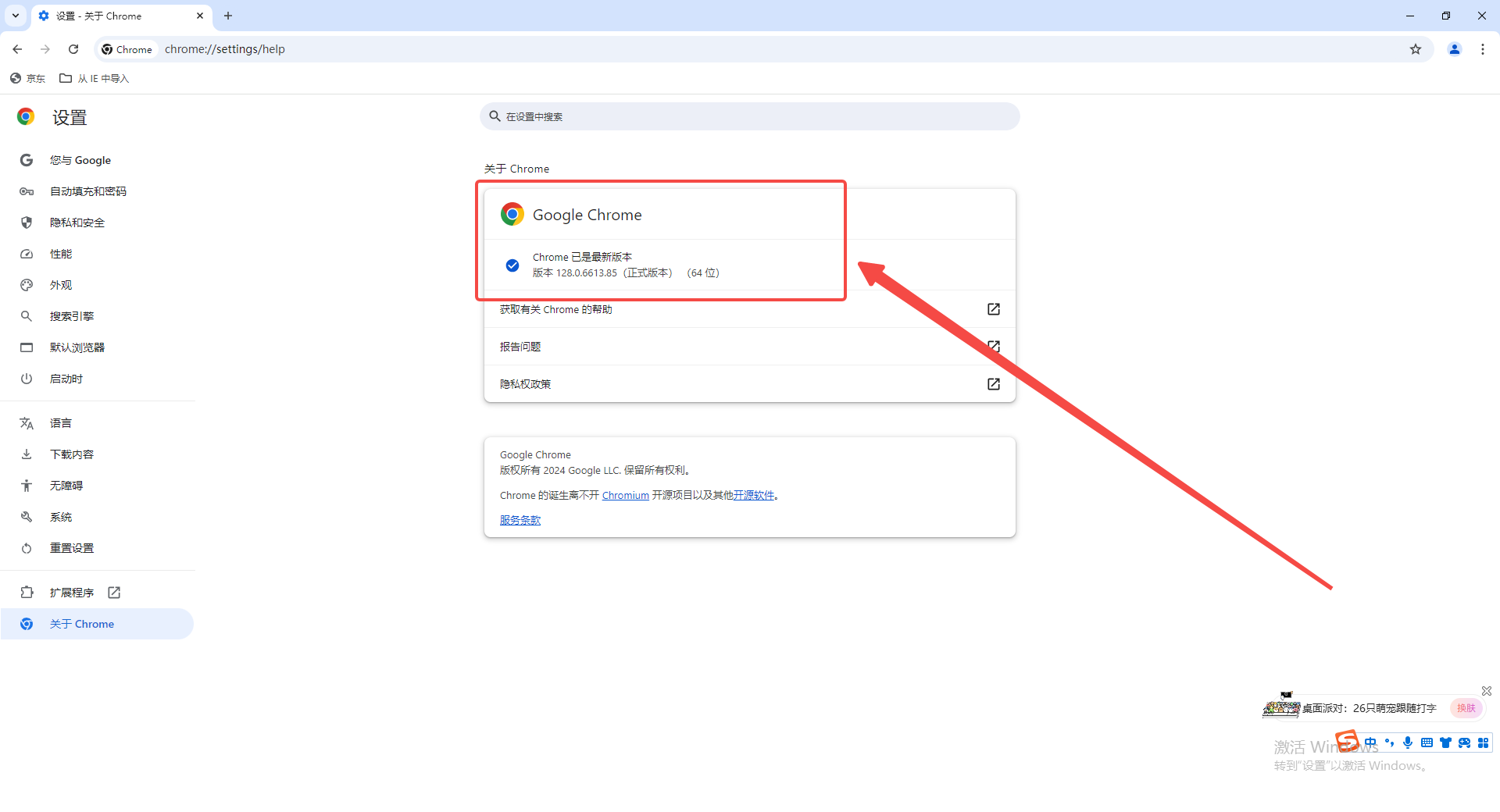Viewport: 1500px width, 812px height.
Task: Click the 扩展程序 puzzle icon
Action: pos(27,593)
